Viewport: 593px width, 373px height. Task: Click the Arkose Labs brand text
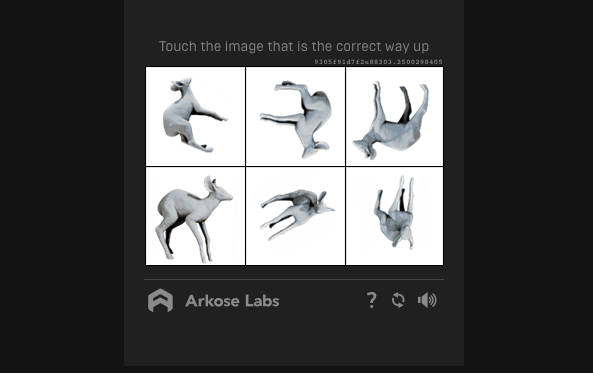point(232,301)
